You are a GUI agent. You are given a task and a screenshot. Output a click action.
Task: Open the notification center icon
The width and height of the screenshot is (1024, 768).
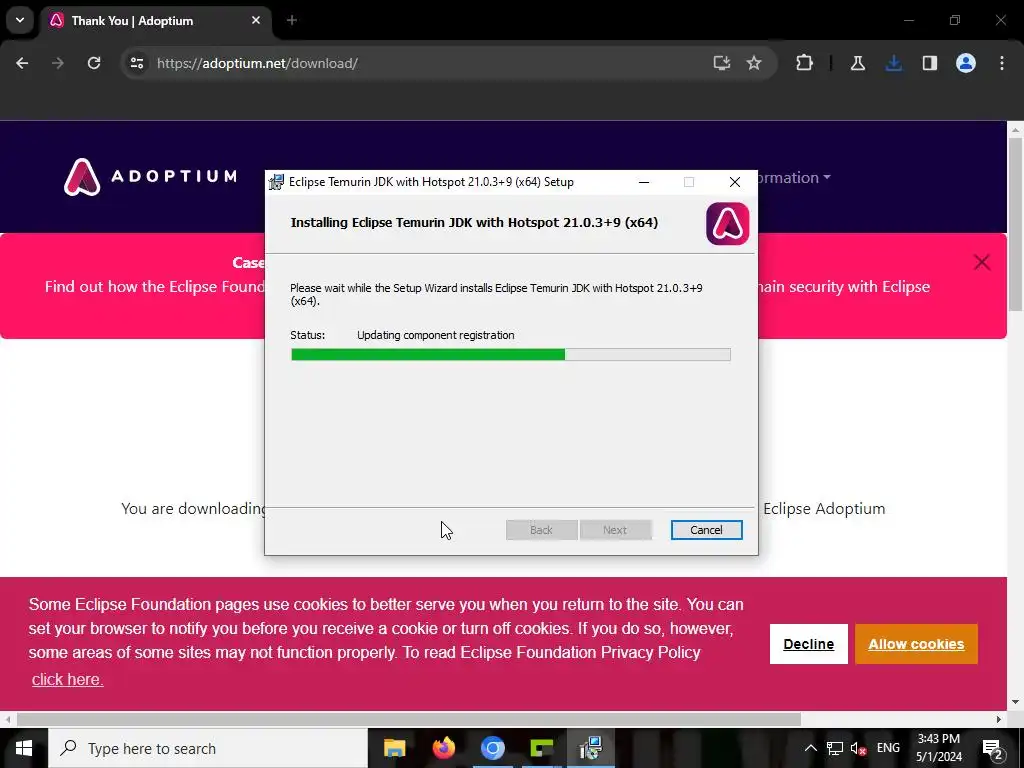[993, 748]
